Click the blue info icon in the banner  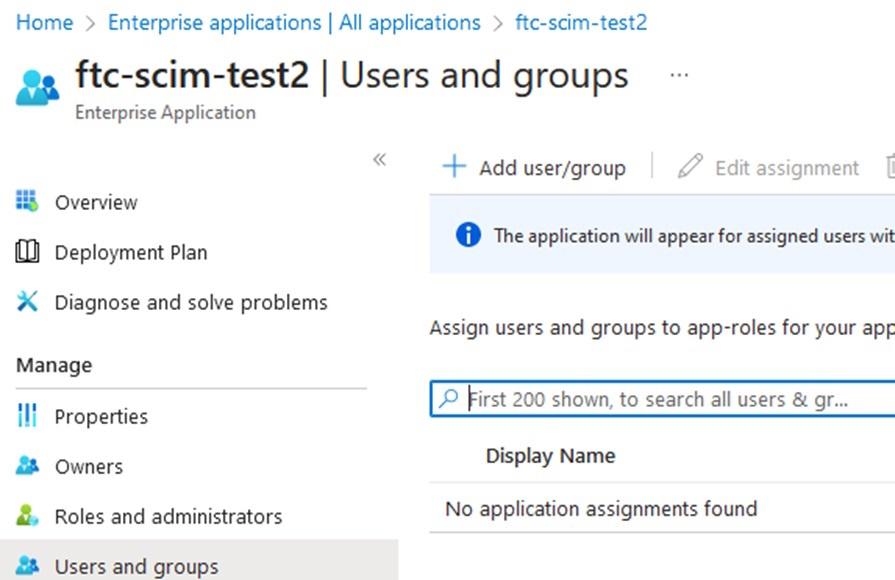click(x=467, y=236)
